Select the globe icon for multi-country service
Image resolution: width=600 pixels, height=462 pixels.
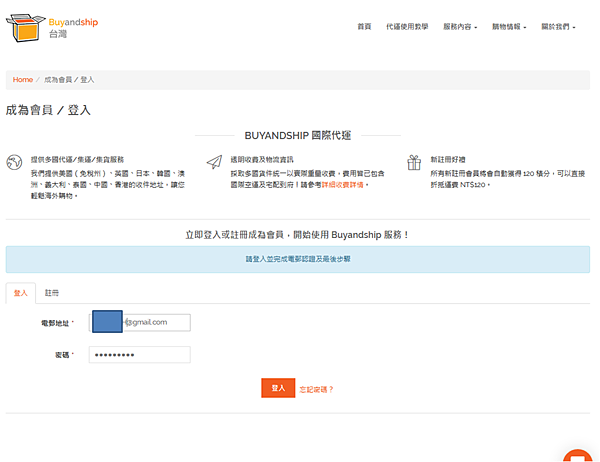[x=14, y=162]
